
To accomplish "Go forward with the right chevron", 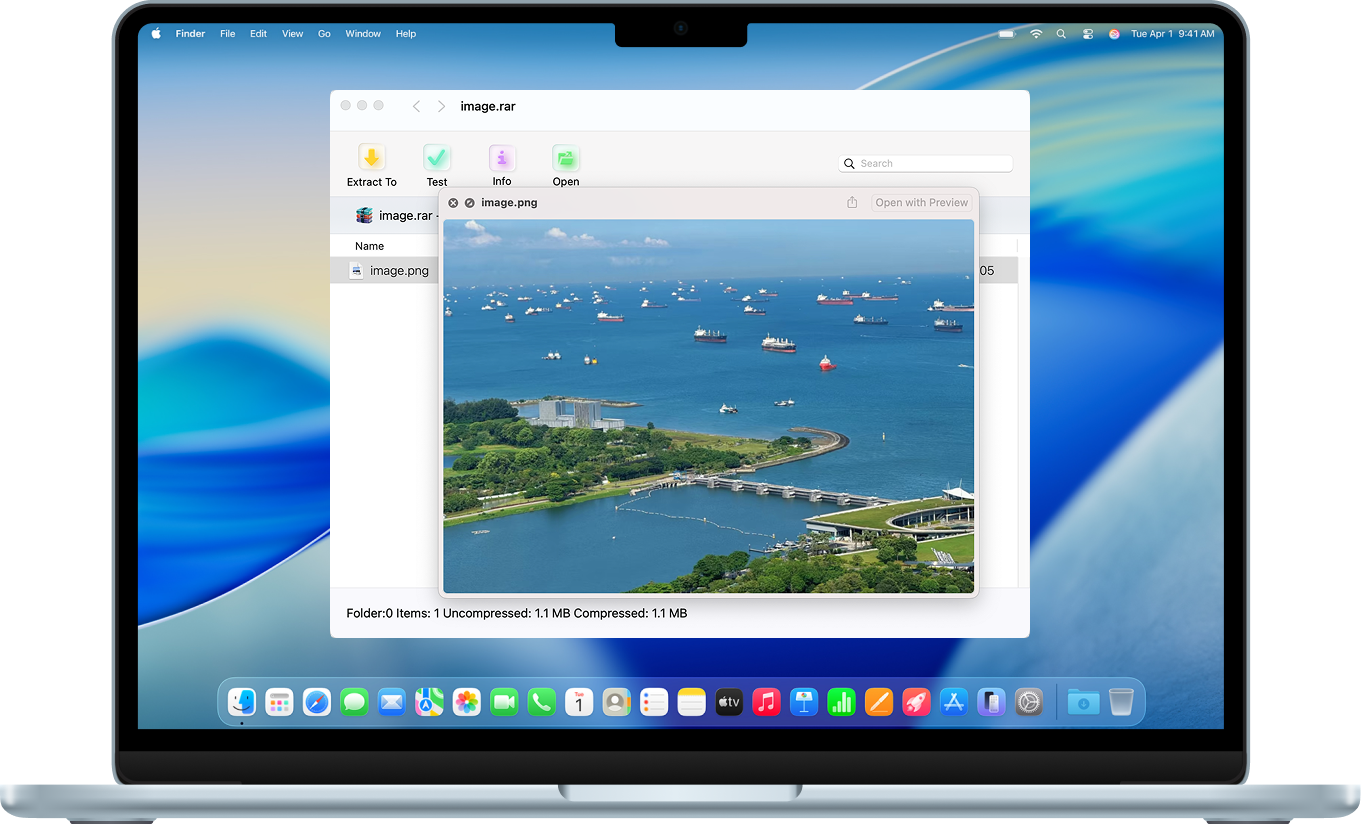I will click(x=441, y=106).
